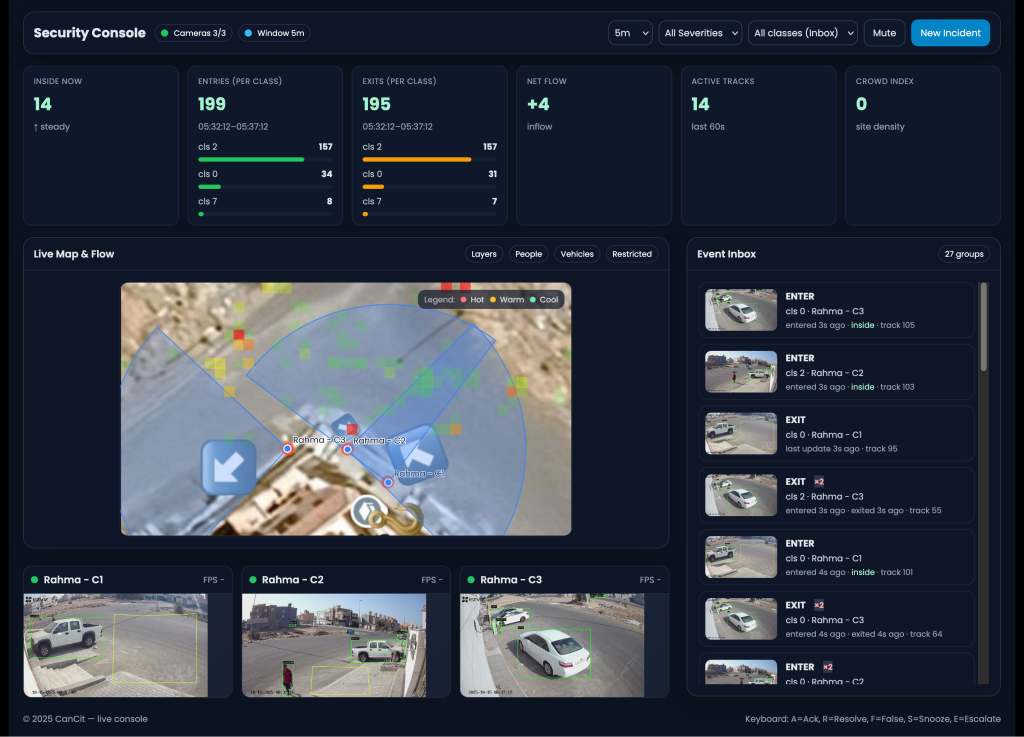Click the Event Inbox scrollbar
This screenshot has height=737, width=1024.
(x=983, y=330)
